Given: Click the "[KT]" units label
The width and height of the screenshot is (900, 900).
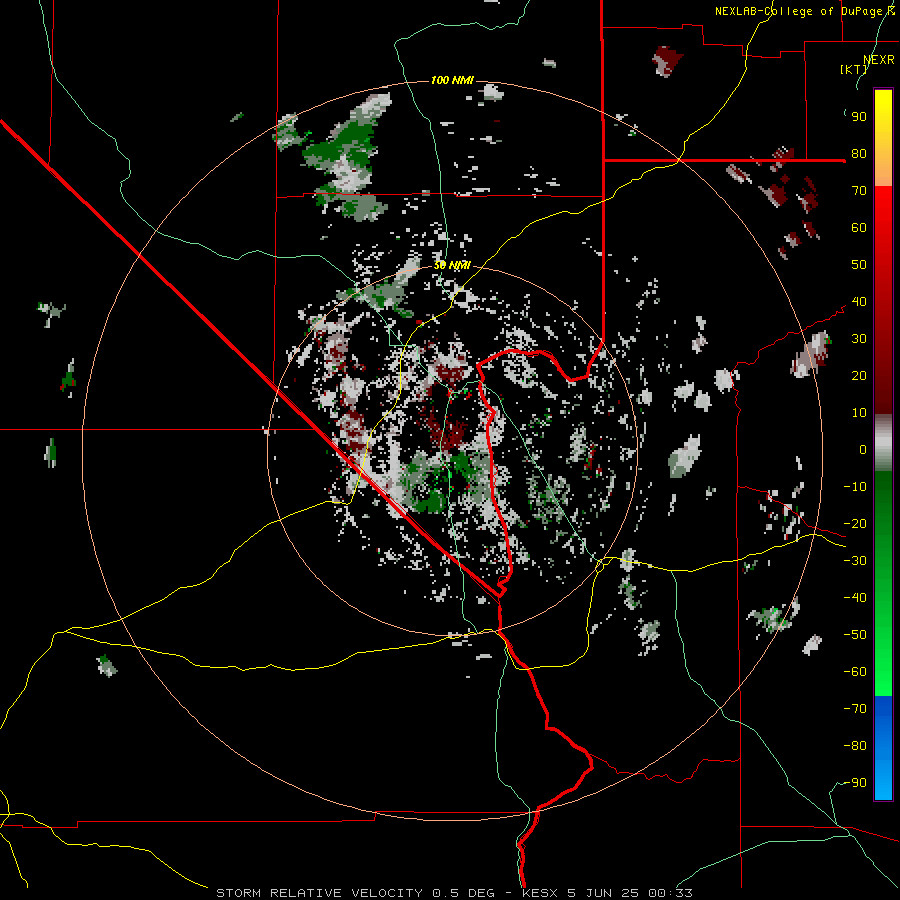Looking at the screenshot, I should 854,69.
